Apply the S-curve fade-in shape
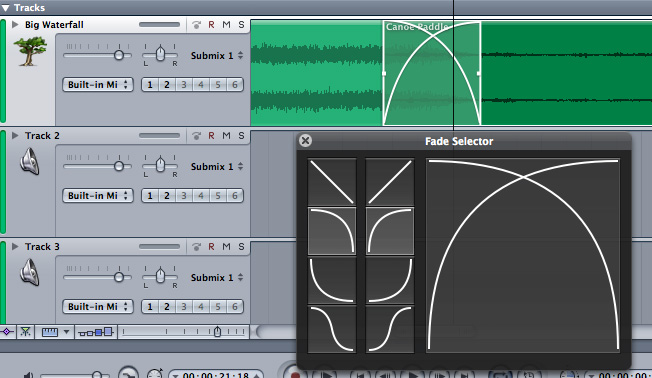Viewport: 652px width, 378px height. click(390, 329)
